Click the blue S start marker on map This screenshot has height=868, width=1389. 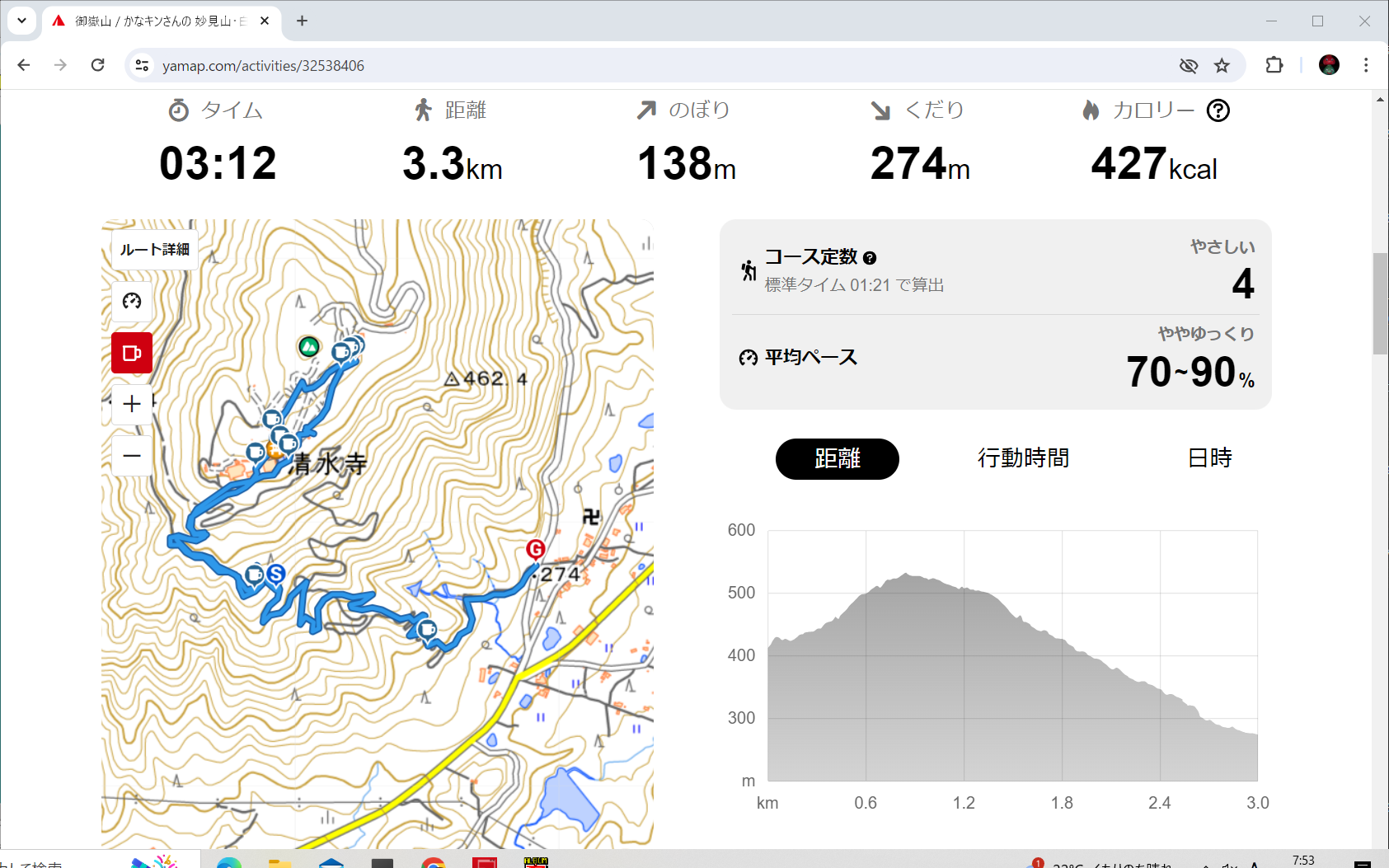click(276, 574)
